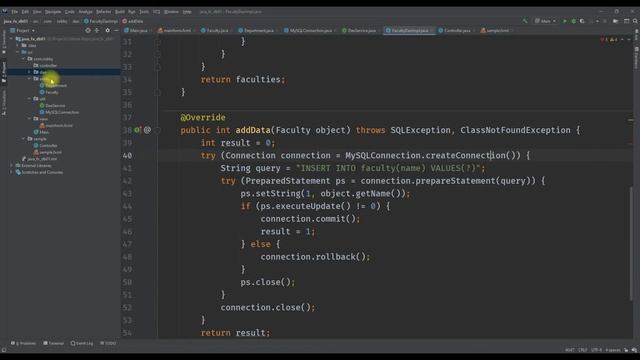
Task: Select the DaoService interface in tree
Action: click(x=53, y=105)
